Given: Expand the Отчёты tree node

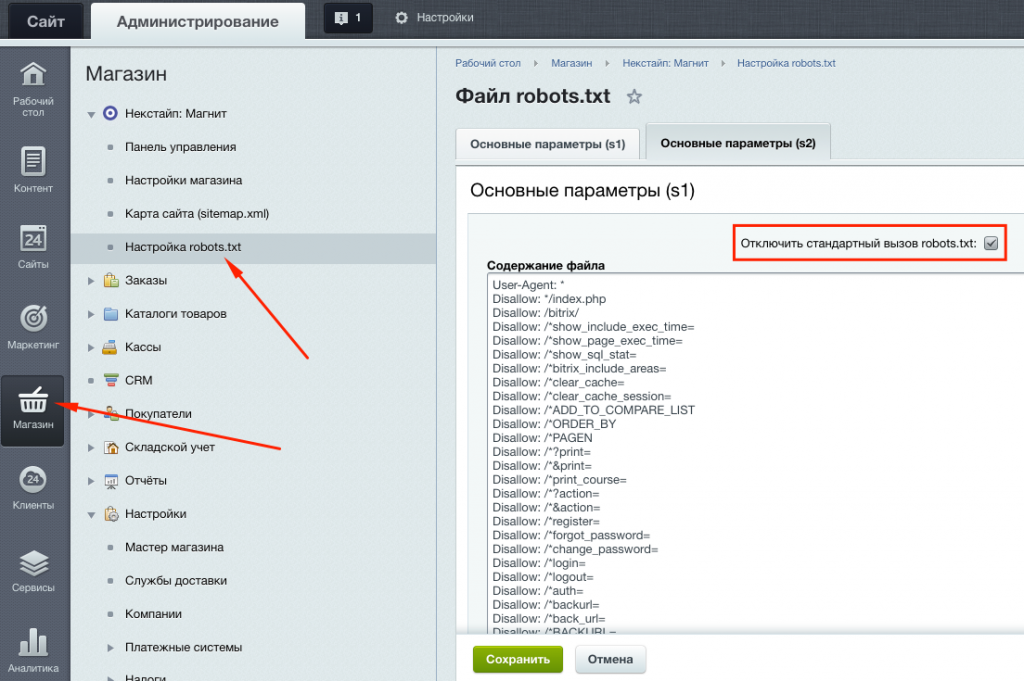Looking at the screenshot, I should click(x=91, y=481).
